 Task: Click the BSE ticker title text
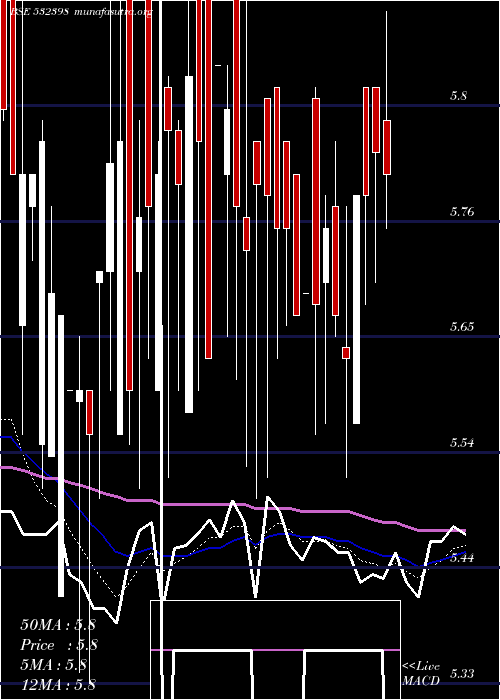[39, 12]
